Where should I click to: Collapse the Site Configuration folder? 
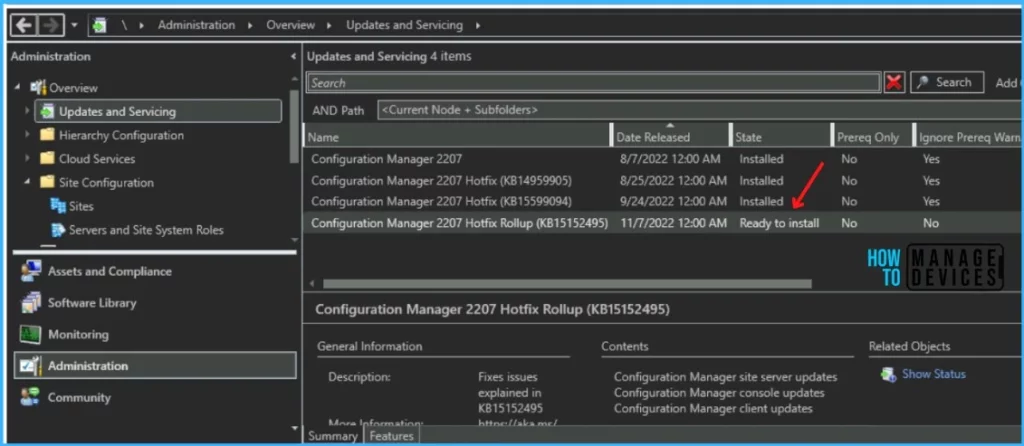tap(27, 182)
